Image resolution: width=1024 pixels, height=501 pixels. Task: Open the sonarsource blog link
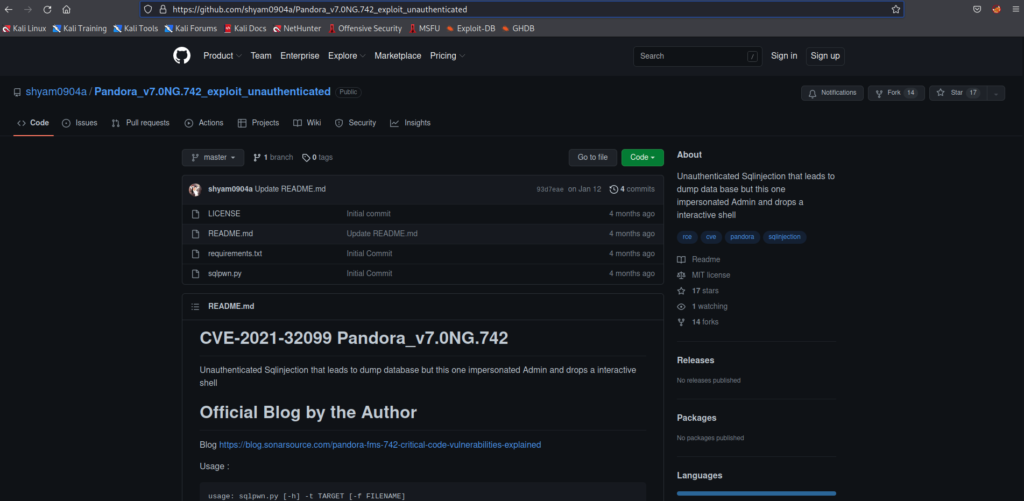(x=380, y=445)
